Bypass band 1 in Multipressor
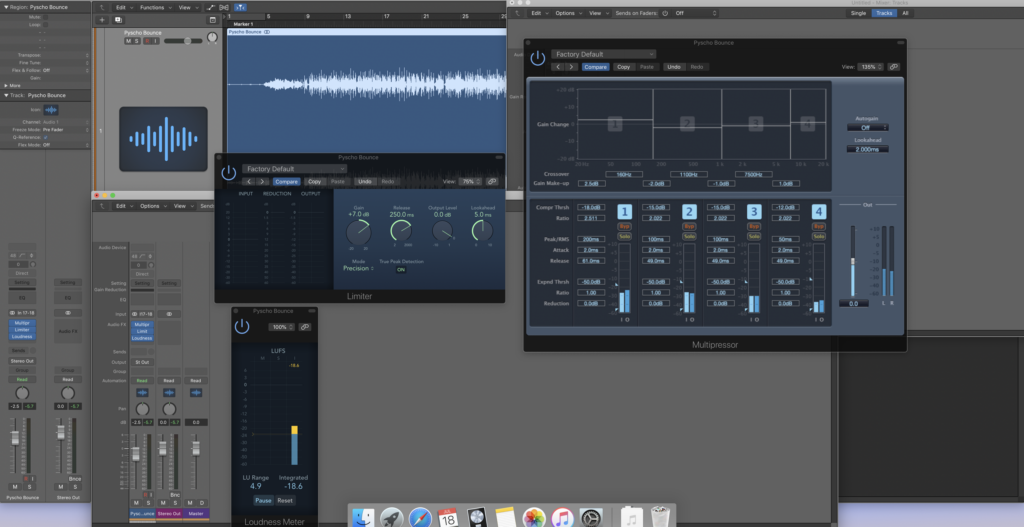Screen dimensions: 1024x527 click(624, 227)
